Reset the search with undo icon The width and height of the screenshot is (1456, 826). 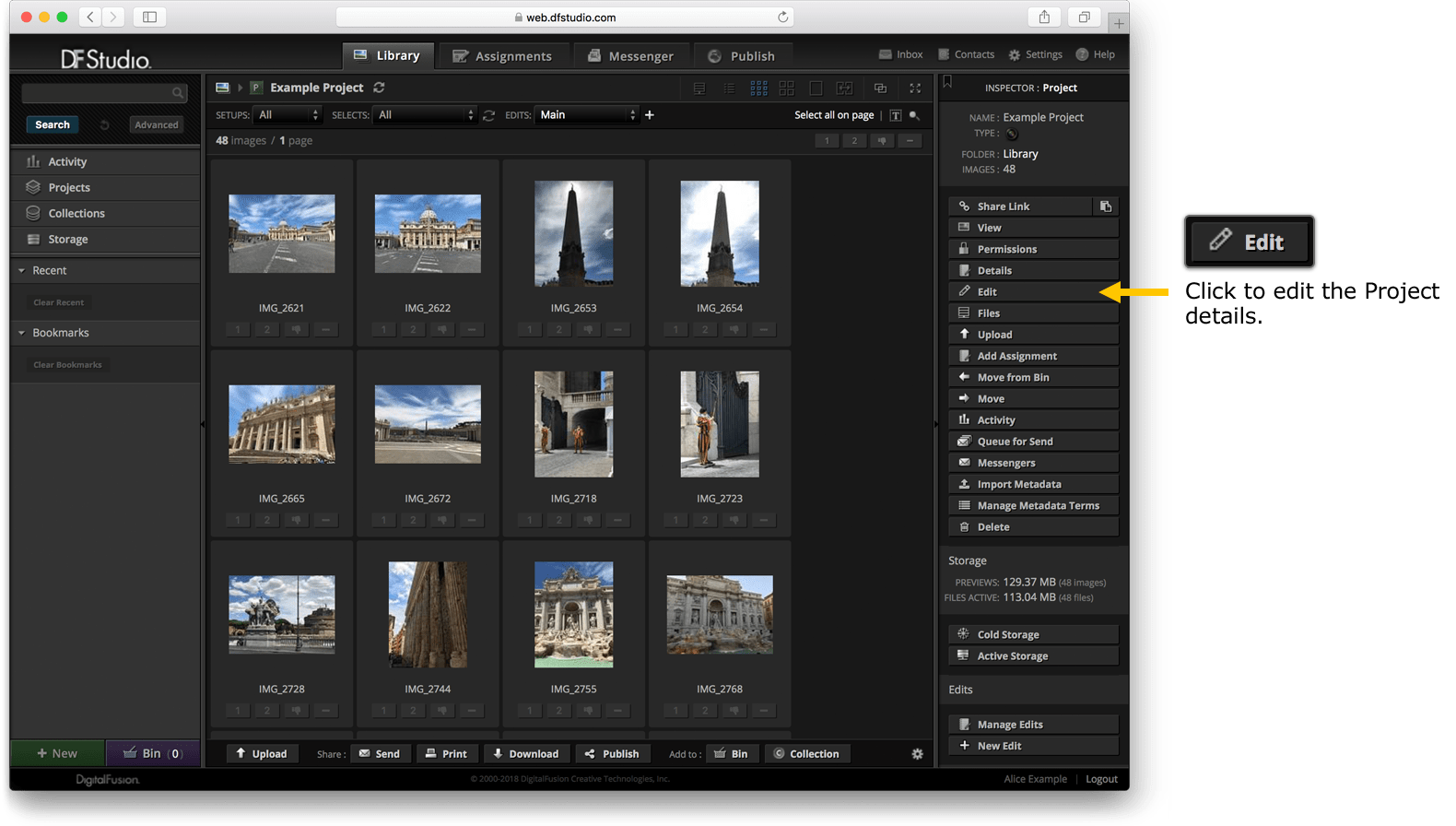point(104,124)
